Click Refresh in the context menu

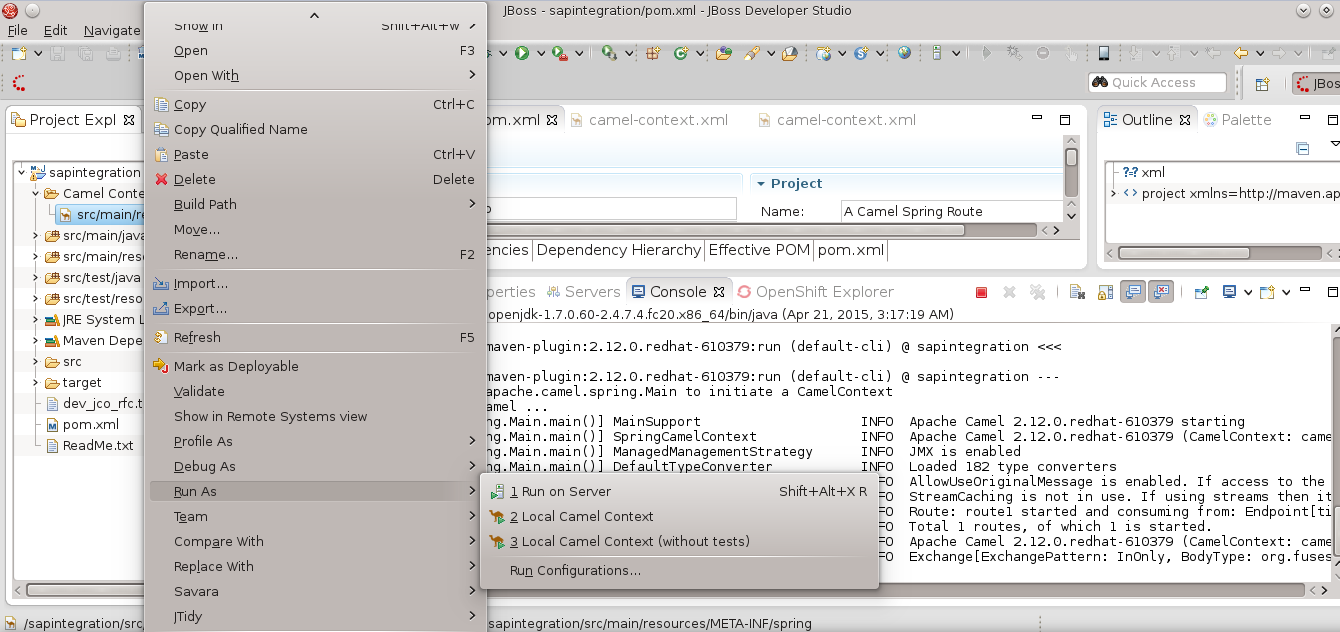(x=315, y=337)
